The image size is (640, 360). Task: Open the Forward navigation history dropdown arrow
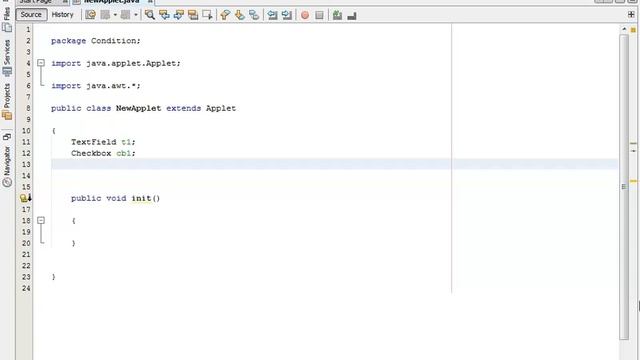136,15
